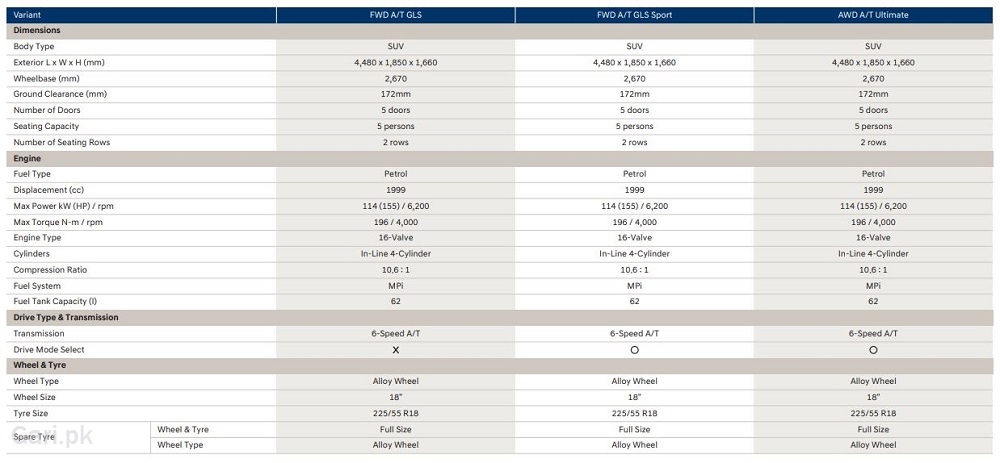The image size is (1000, 463).
Task: Collapse the Engine section header
Action: tap(28, 158)
